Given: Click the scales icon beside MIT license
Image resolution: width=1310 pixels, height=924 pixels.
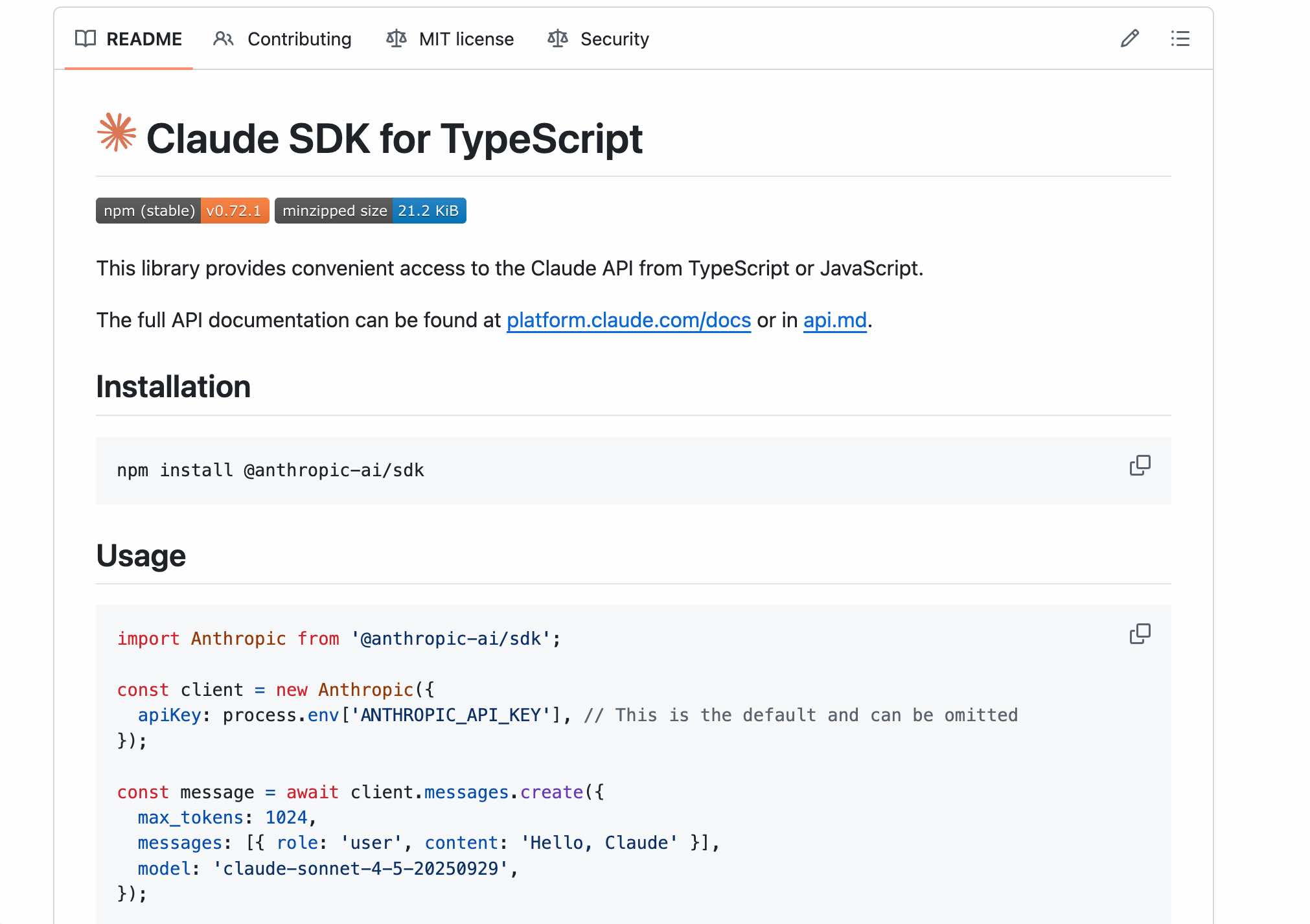Looking at the screenshot, I should 396,39.
